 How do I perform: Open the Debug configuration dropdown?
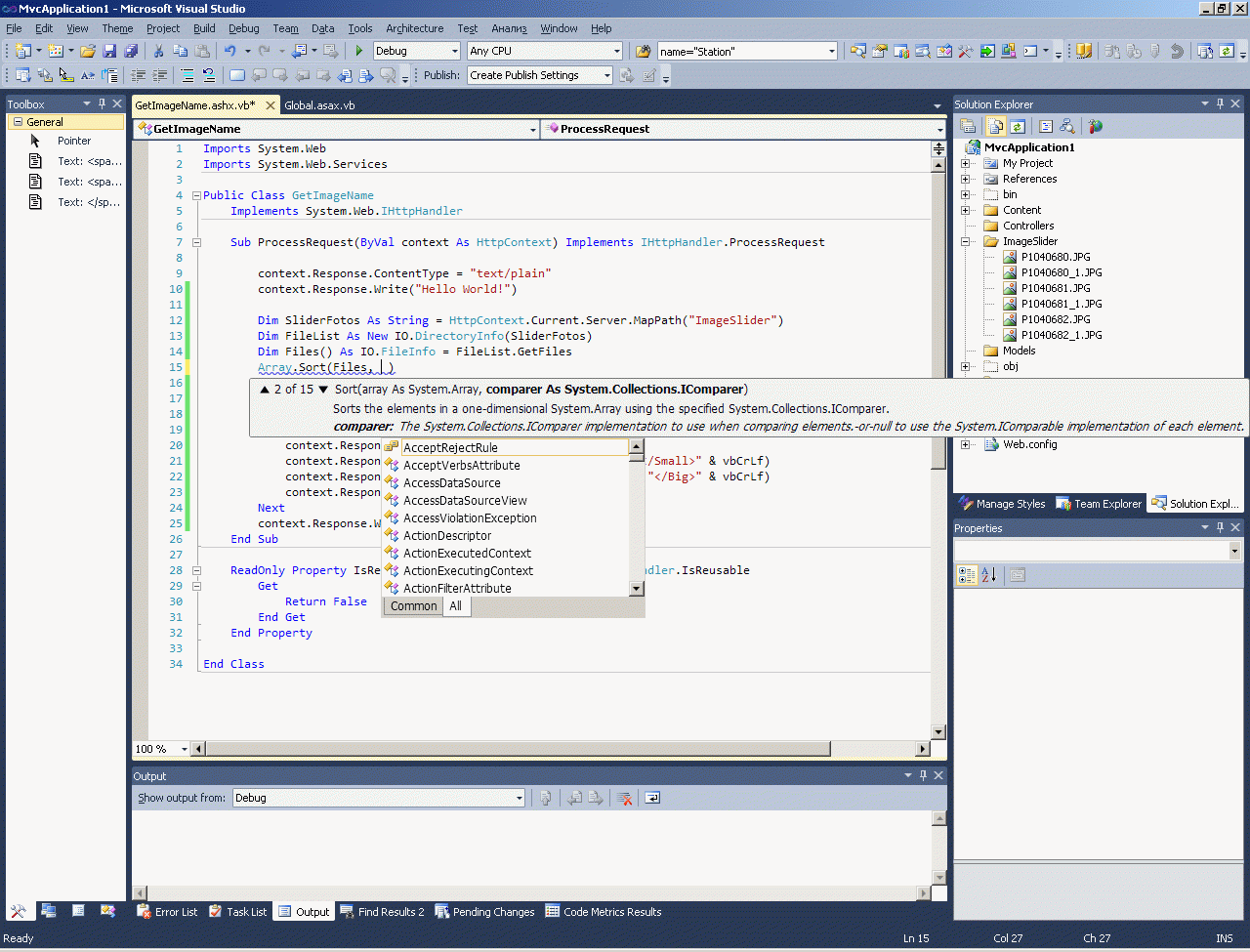[454, 51]
